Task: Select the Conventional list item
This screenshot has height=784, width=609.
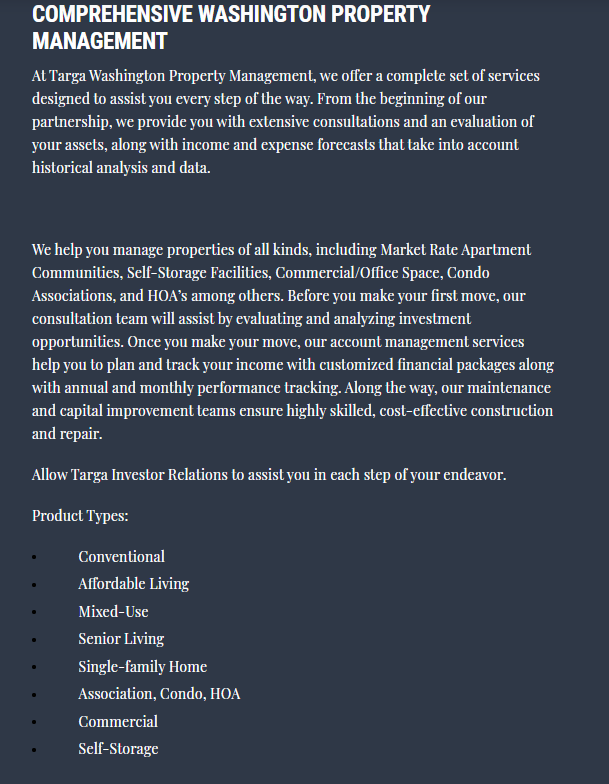Action: pos(122,556)
